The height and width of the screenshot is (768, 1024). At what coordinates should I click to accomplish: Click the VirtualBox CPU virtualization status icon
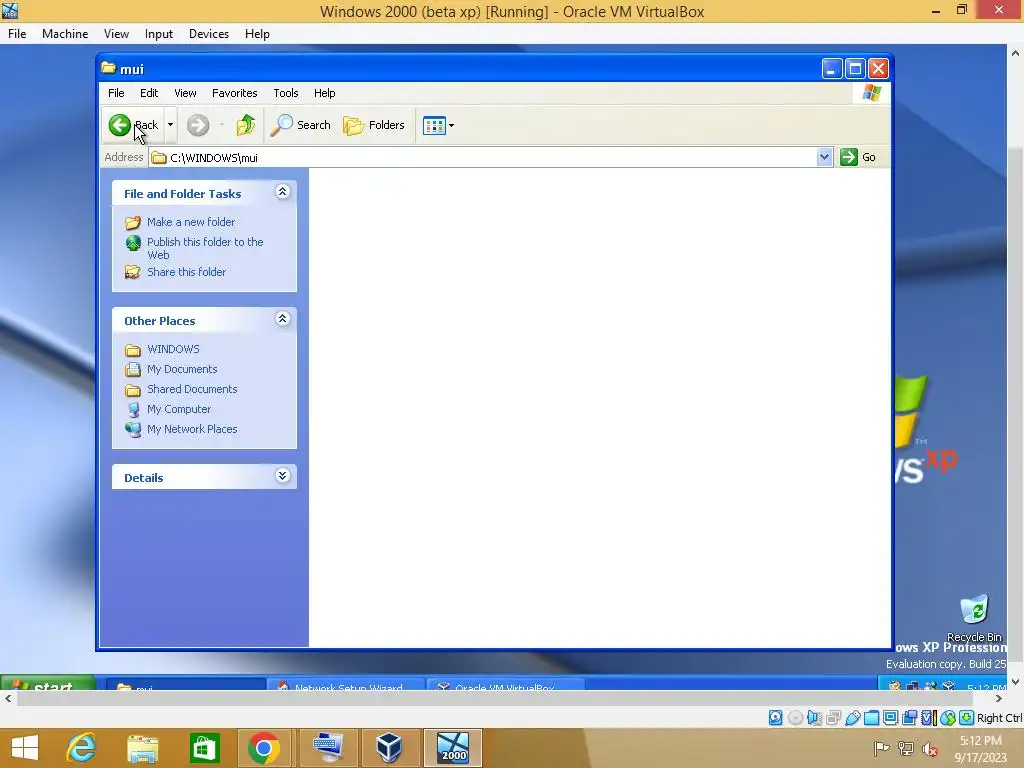click(929, 718)
